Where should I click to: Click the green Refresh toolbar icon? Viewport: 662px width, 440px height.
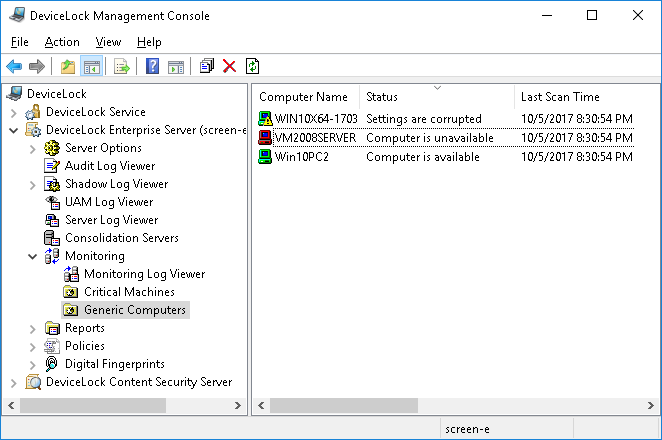click(252, 67)
